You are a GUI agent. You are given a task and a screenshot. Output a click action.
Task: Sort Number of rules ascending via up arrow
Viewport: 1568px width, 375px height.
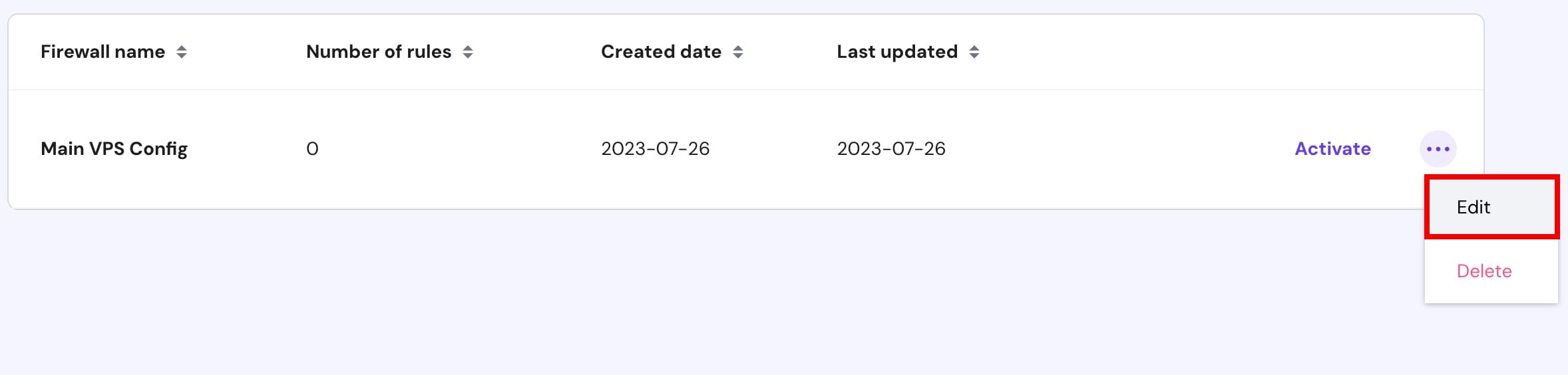click(x=468, y=48)
